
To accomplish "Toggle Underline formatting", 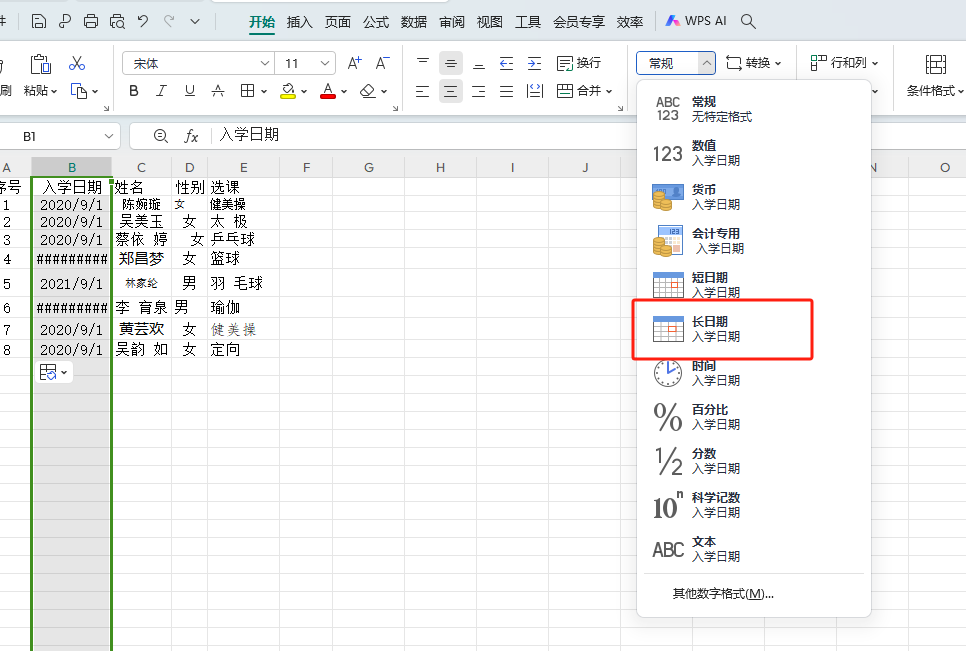I will (x=190, y=91).
